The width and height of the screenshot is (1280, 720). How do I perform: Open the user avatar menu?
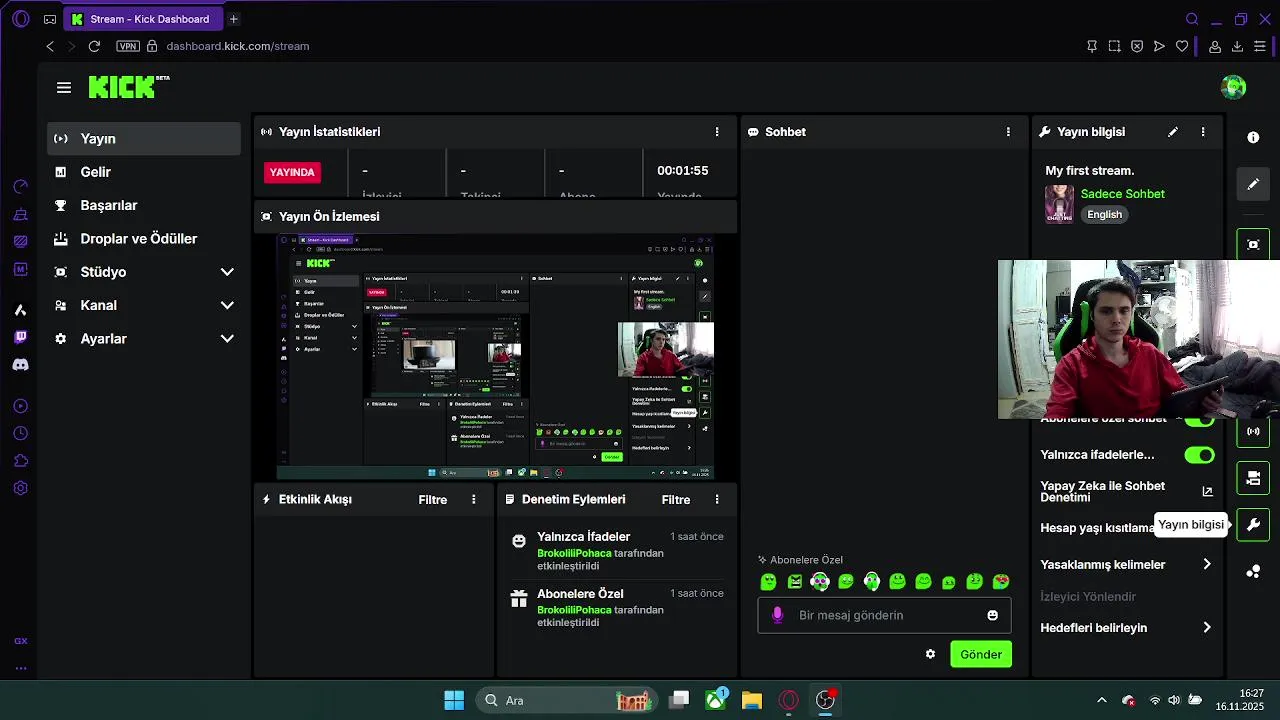point(1233,87)
